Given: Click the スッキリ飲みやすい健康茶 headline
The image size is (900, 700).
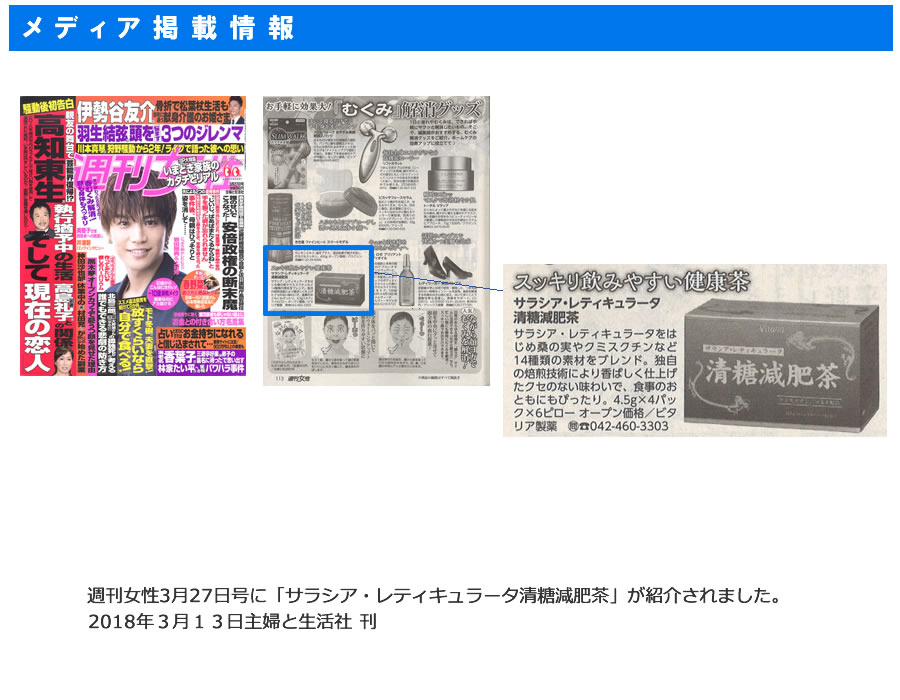Looking at the screenshot, I should [x=628, y=282].
